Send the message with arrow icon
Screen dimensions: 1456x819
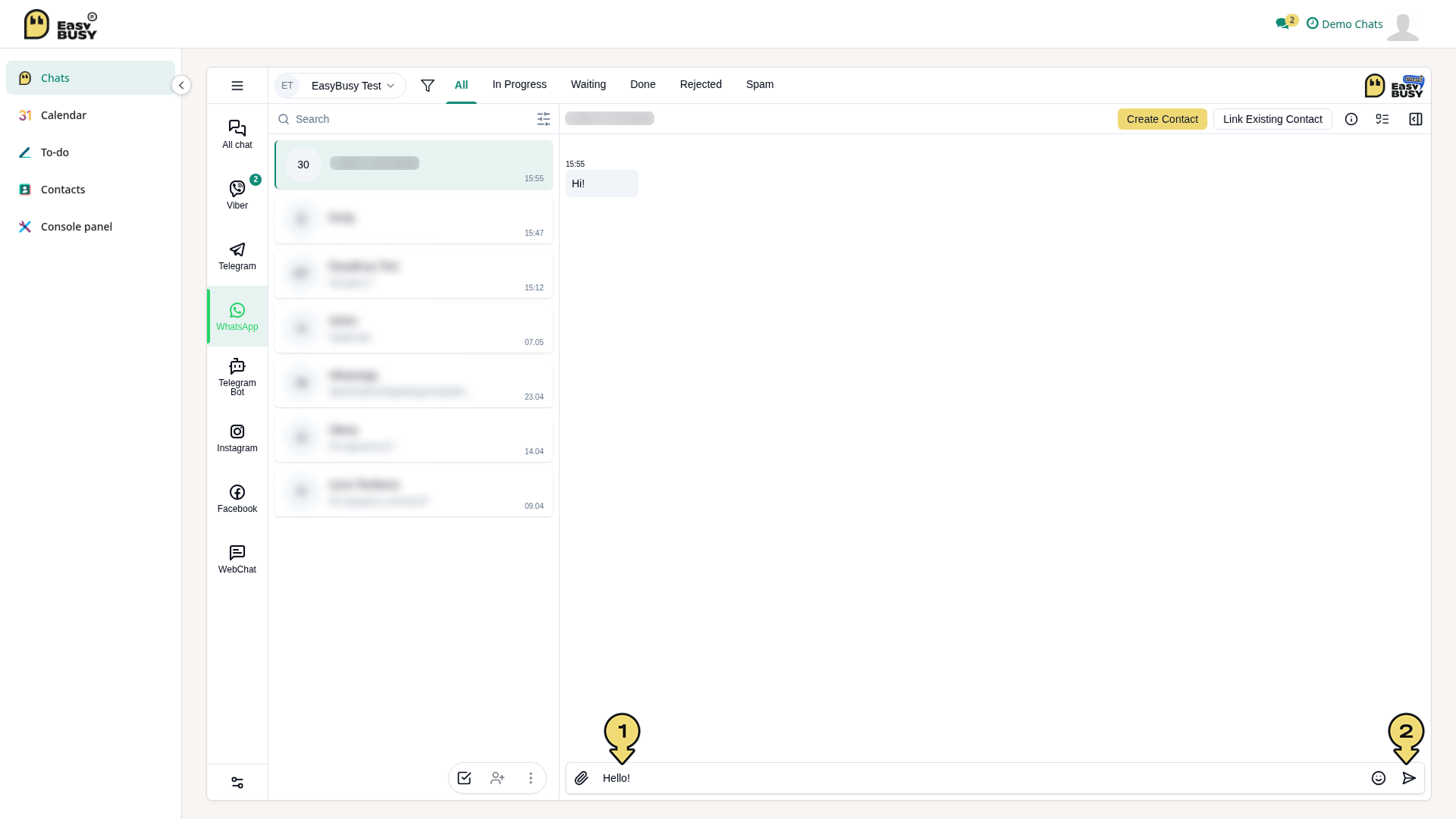(x=1409, y=778)
